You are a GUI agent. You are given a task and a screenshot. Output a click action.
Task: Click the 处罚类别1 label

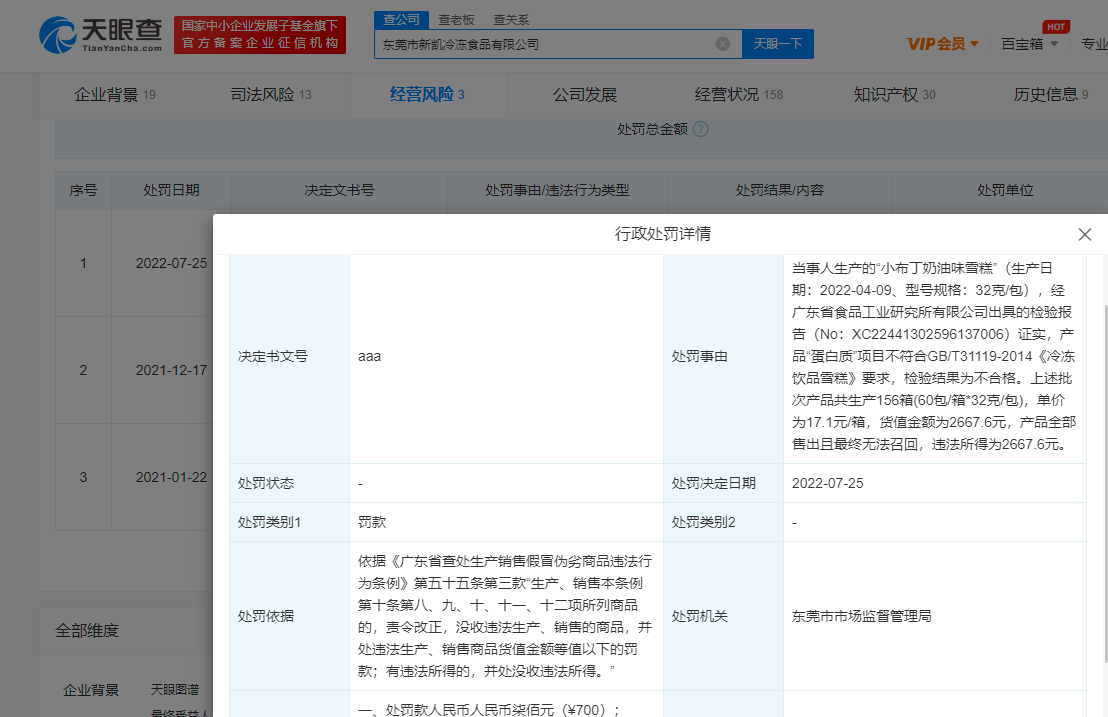(x=269, y=522)
